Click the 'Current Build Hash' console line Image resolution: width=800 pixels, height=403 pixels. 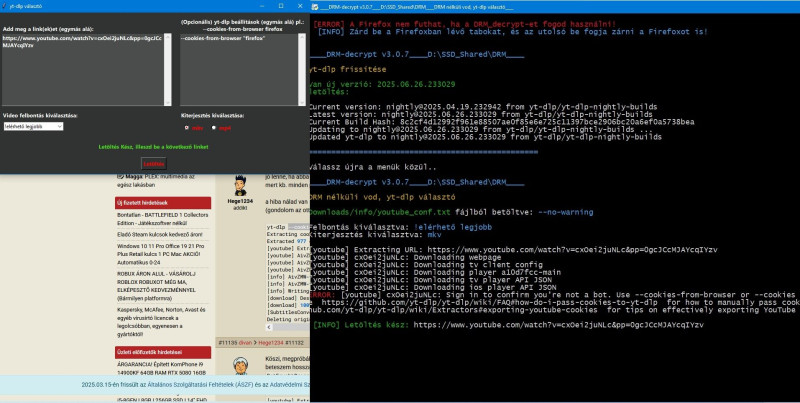tap(502, 122)
